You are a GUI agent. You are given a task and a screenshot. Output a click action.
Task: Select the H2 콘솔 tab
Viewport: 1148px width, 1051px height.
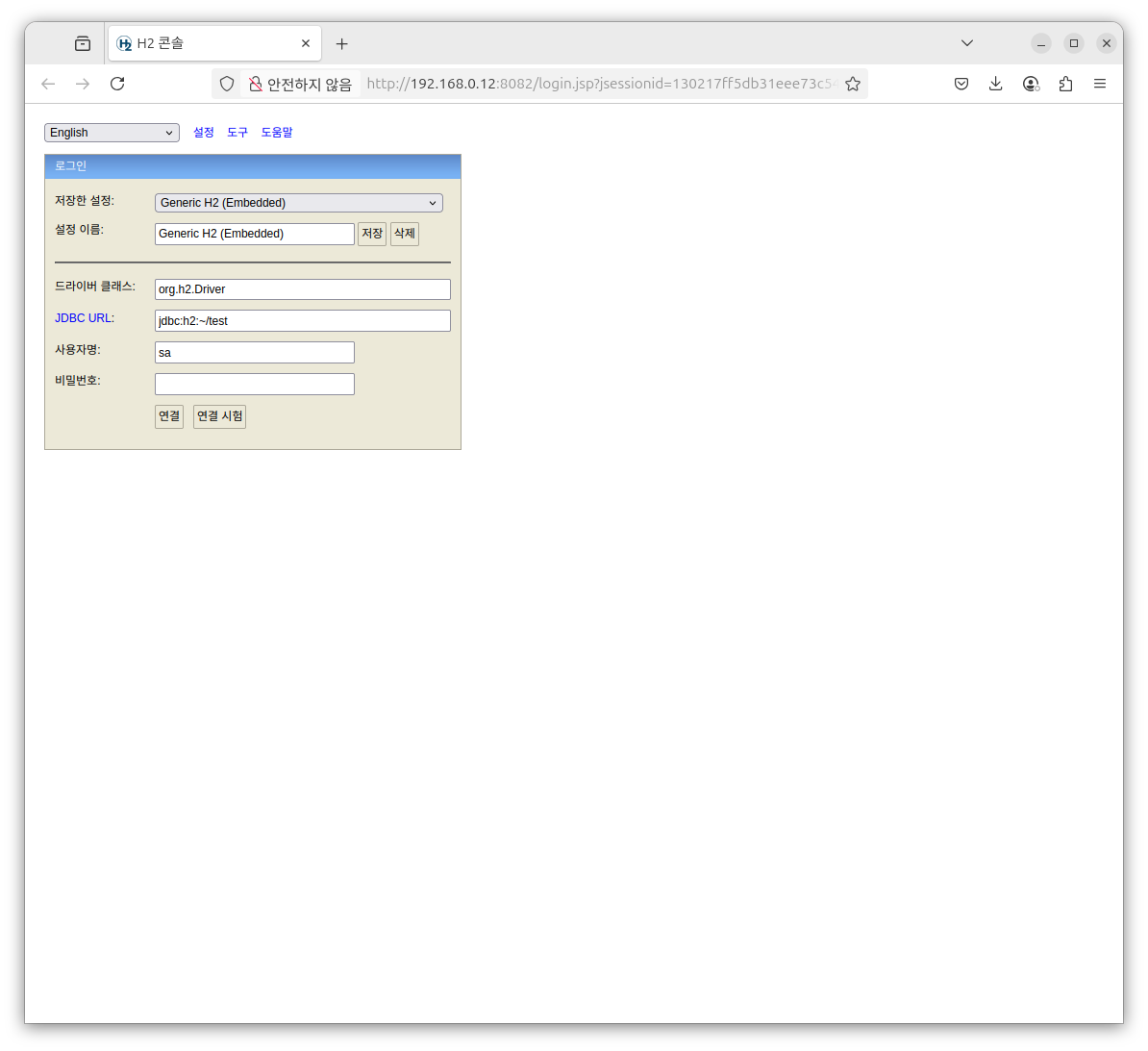click(x=214, y=44)
